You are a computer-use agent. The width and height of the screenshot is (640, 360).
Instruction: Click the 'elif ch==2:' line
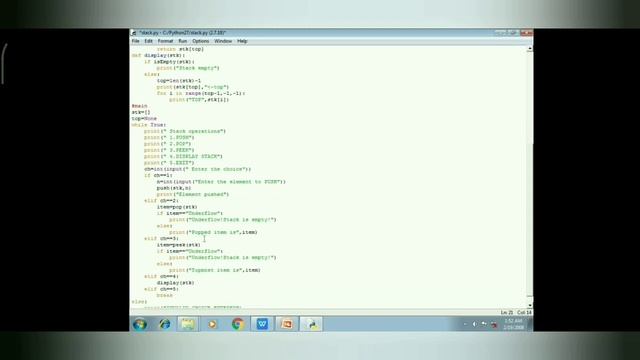(x=161, y=201)
